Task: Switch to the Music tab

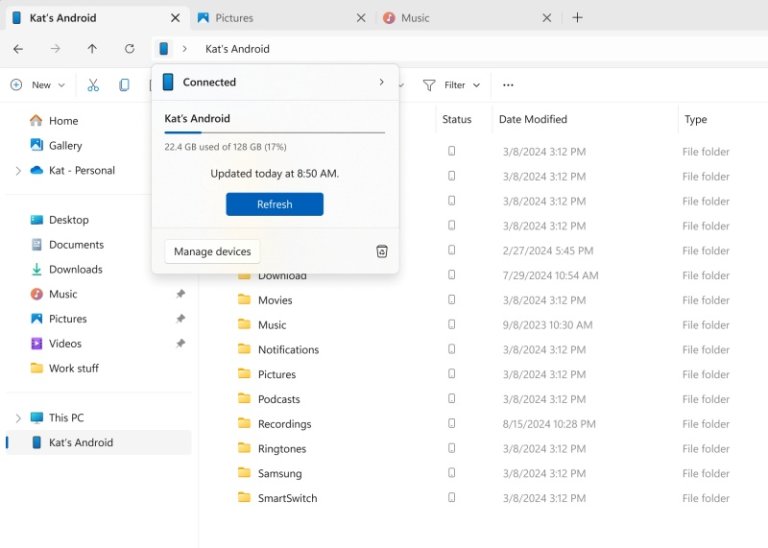Action: coord(468,18)
